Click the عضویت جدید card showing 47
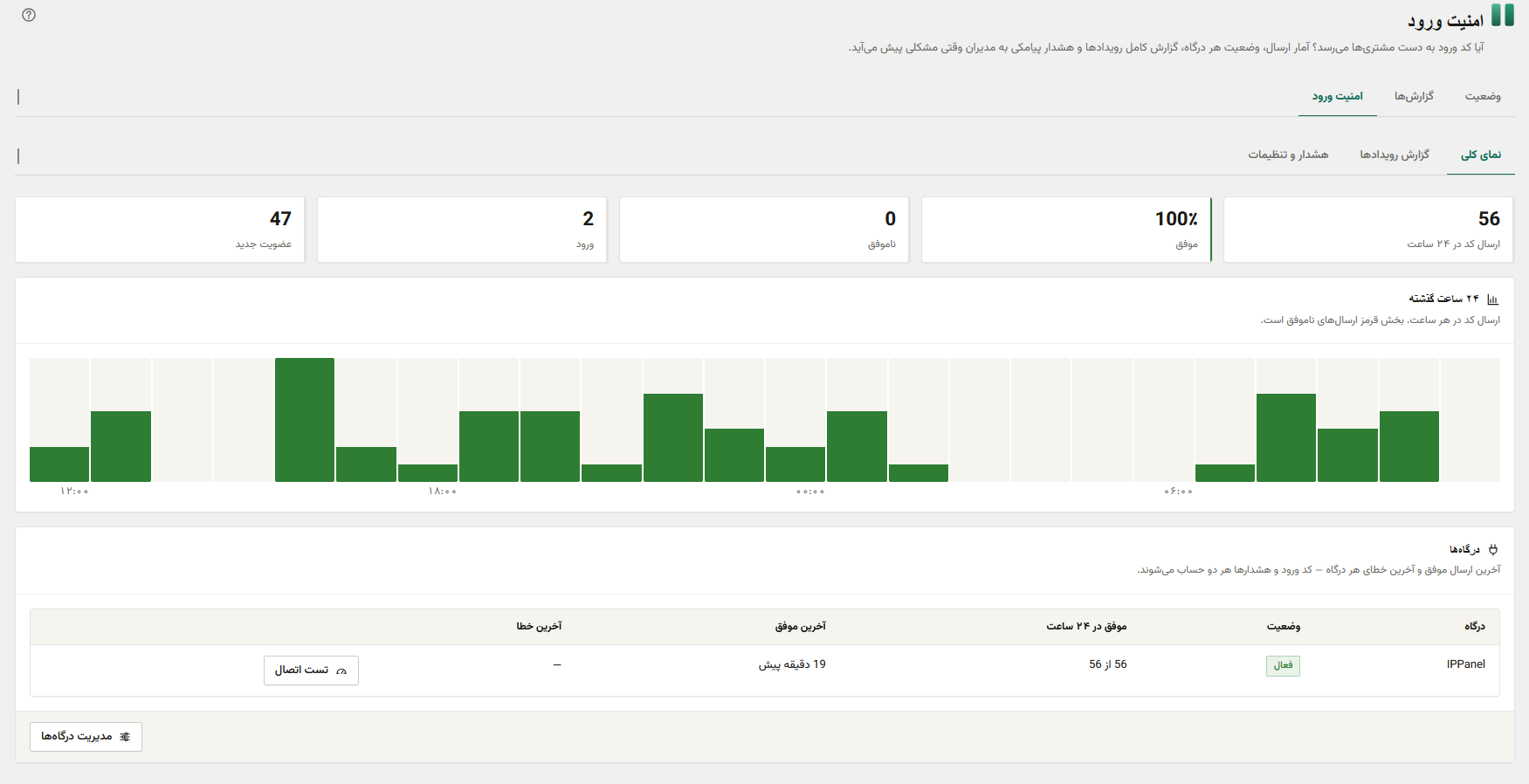The width and height of the screenshot is (1529, 784). (x=160, y=230)
